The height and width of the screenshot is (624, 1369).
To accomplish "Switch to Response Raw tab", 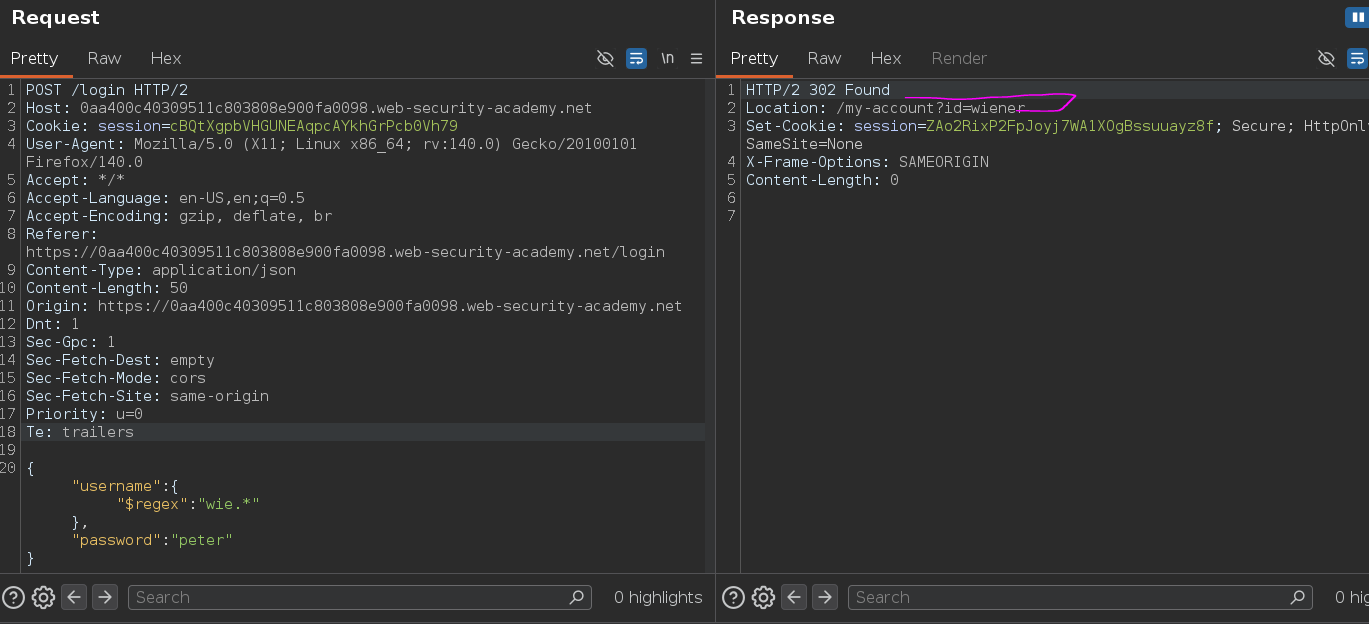I will 825,58.
